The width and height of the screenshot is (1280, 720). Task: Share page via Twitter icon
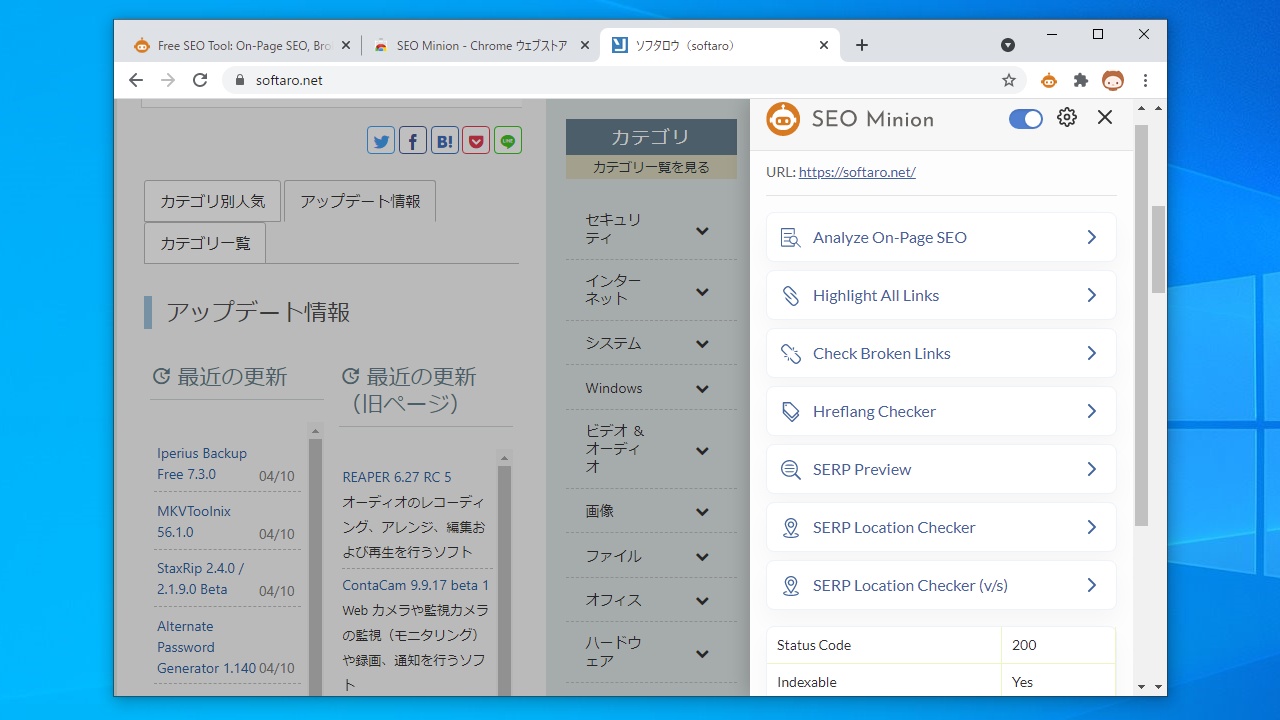[x=381, y=141]
